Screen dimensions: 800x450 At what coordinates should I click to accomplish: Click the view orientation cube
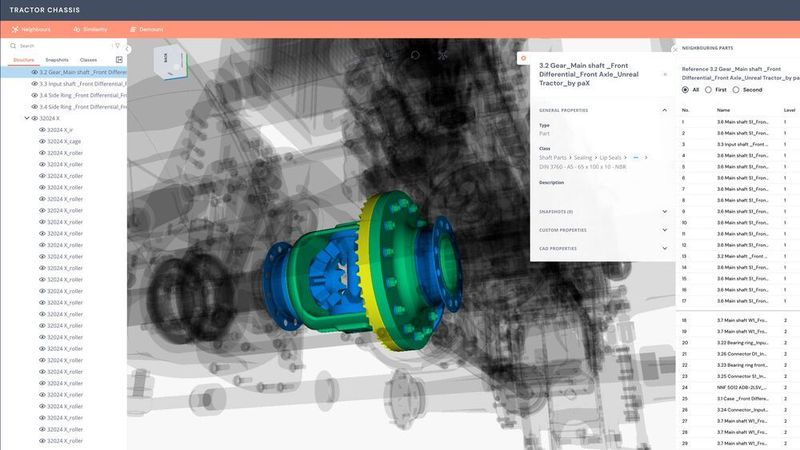171,62
